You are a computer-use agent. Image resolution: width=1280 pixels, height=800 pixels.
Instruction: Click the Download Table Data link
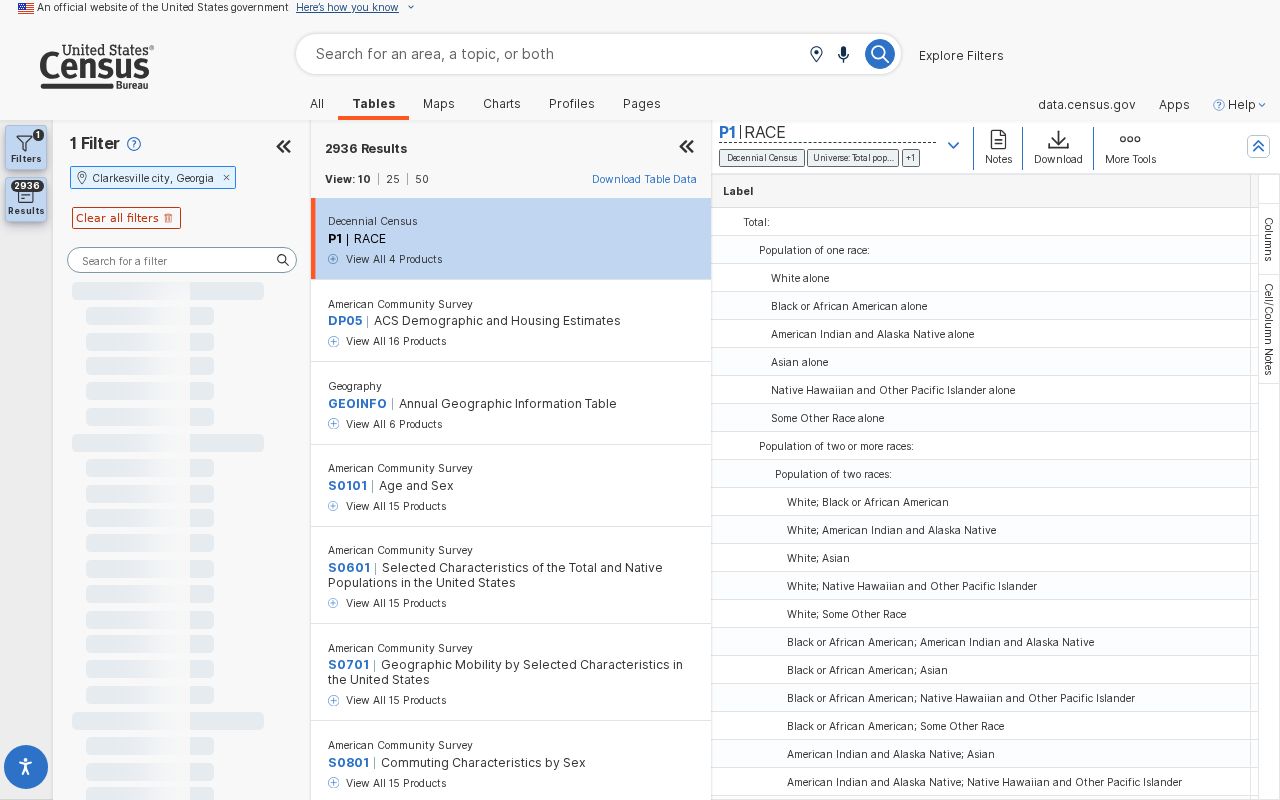[644, 179]
